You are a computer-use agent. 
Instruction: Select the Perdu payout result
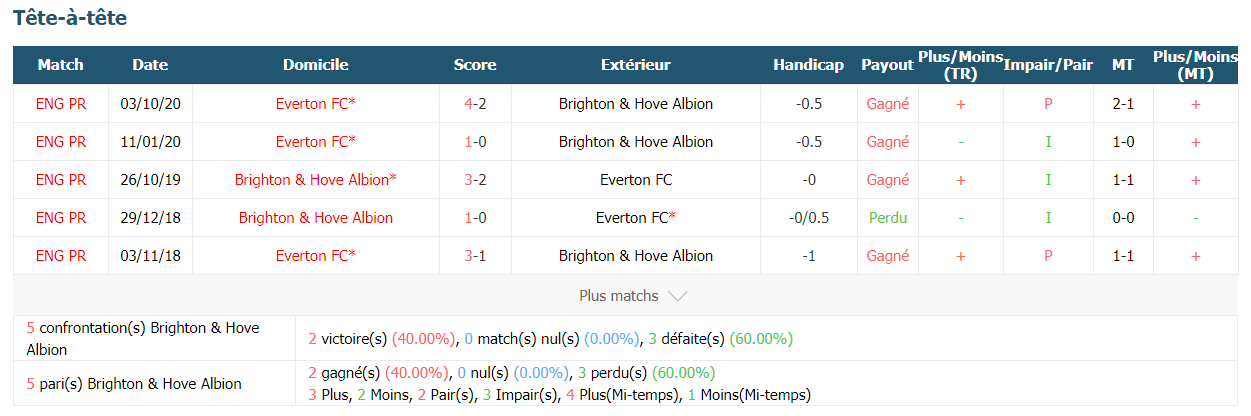point(888,218)
